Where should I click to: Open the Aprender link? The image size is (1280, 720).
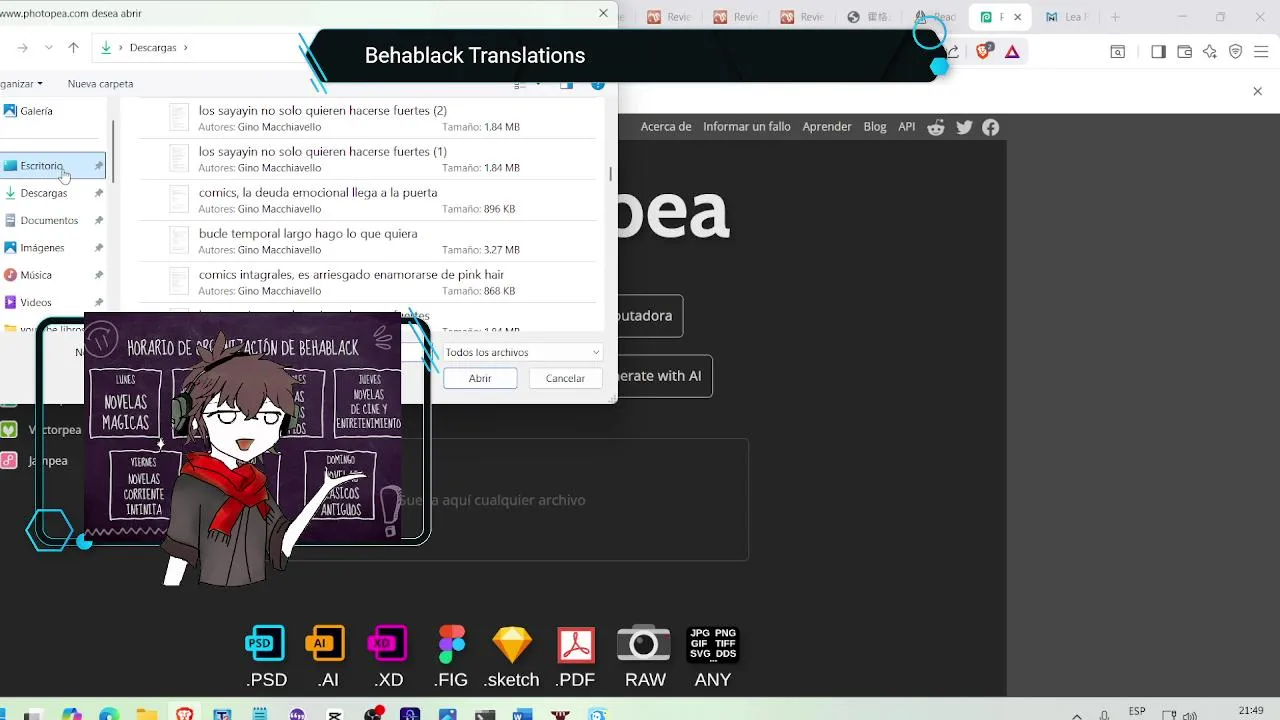(827, 127)
